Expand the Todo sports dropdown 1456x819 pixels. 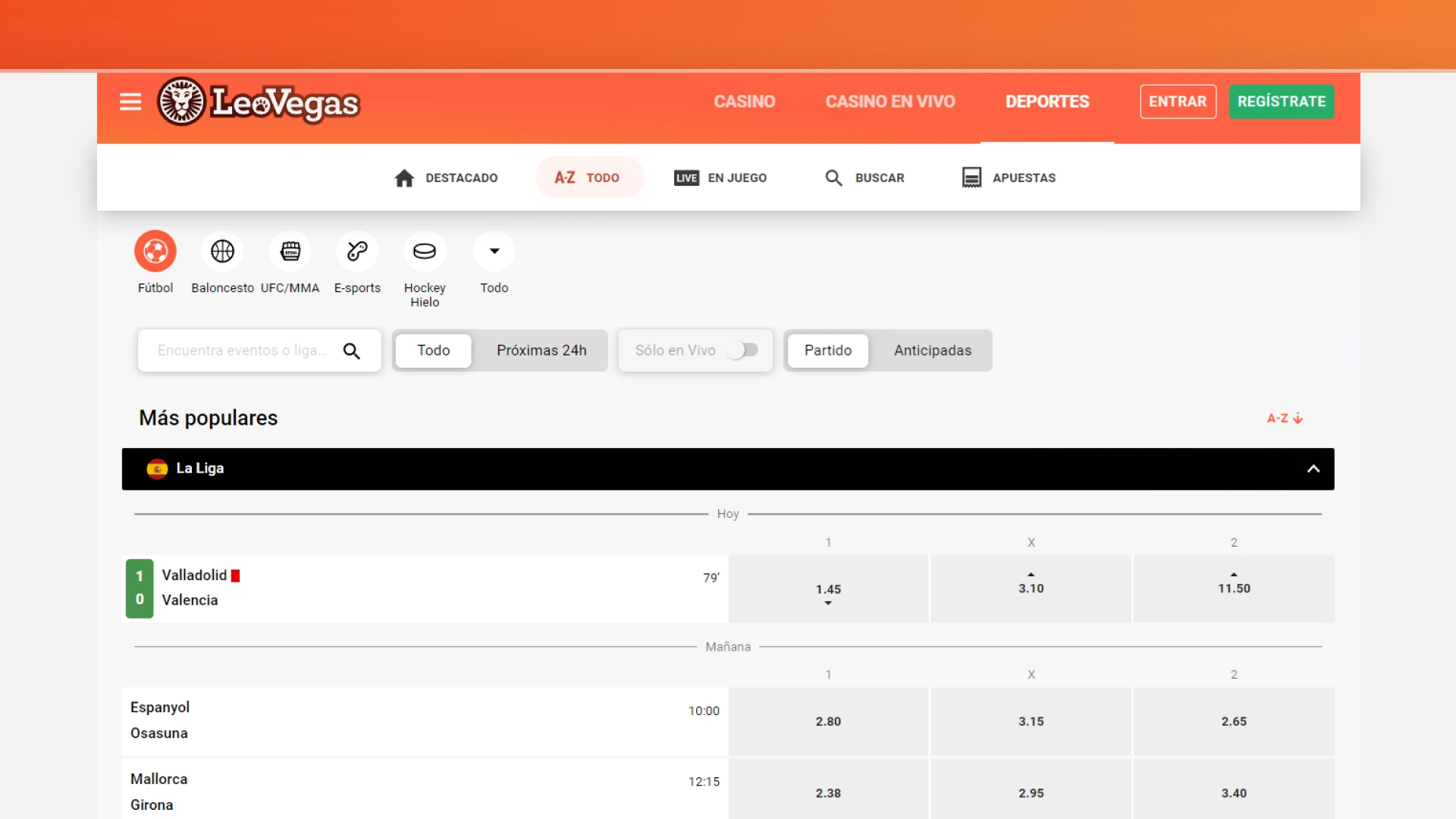click(x=494, y=251)
